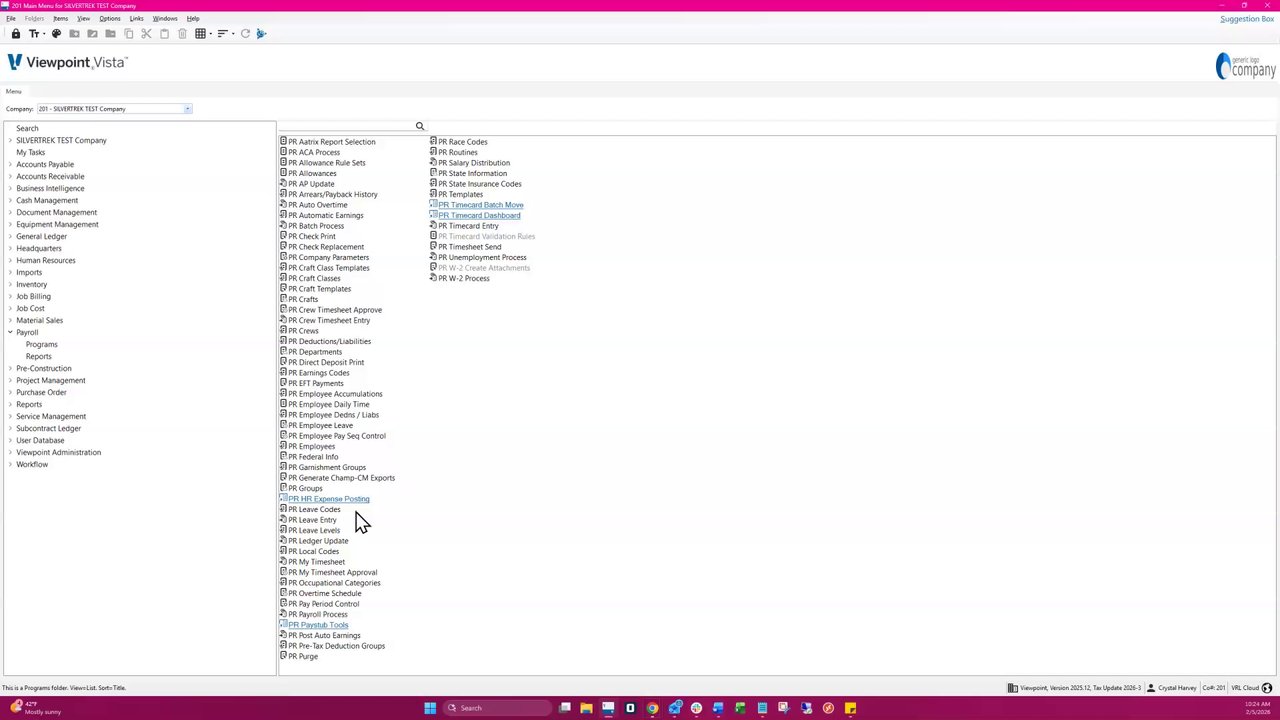Click the building icon in the status bar
Viewport: 1280px width, 720px height.
1012,688
